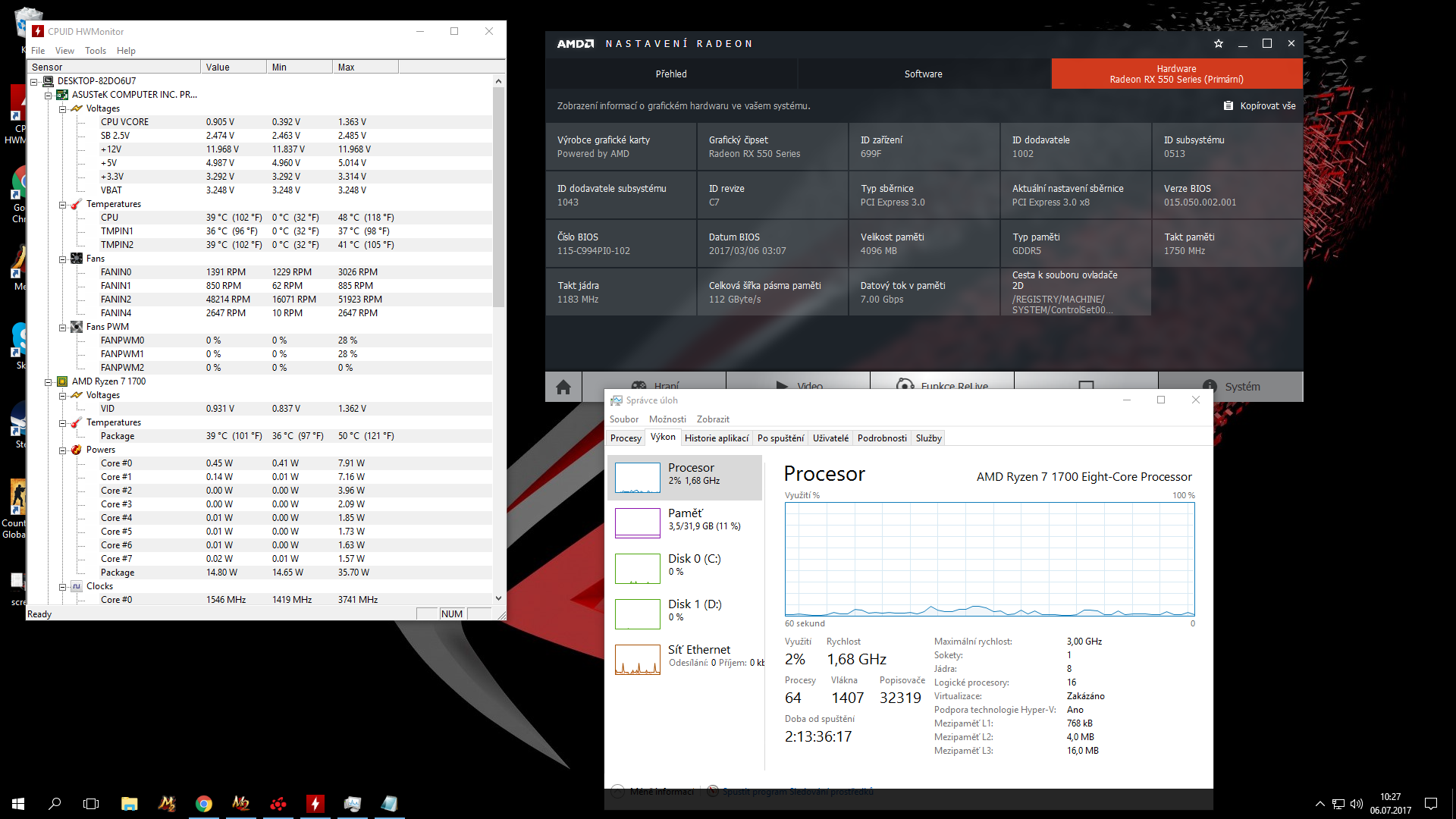Switch to the Uživatelé tab
1456x819 pixels.
point(830,438)
